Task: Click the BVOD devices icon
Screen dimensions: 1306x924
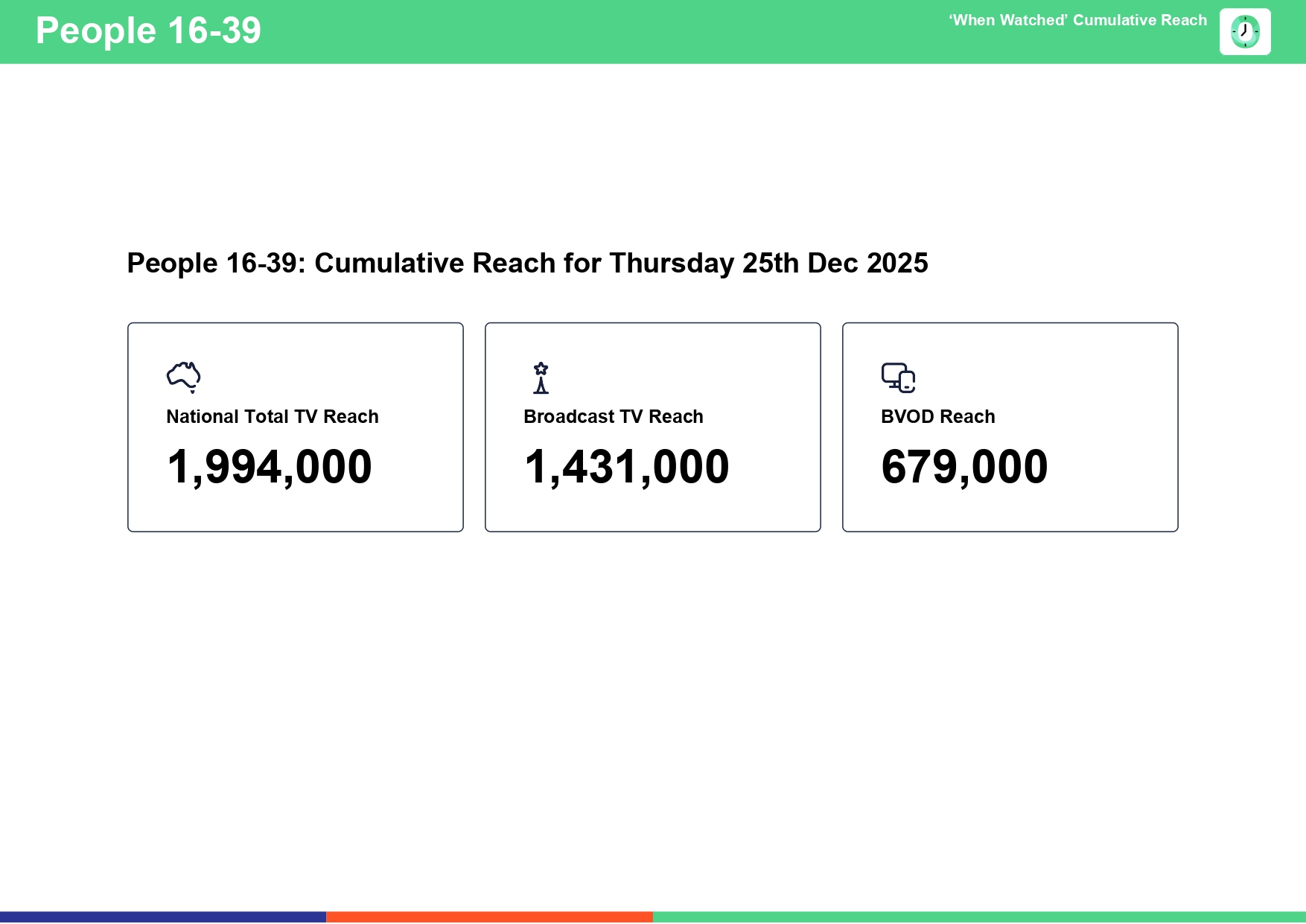Action: coord(898,377)
